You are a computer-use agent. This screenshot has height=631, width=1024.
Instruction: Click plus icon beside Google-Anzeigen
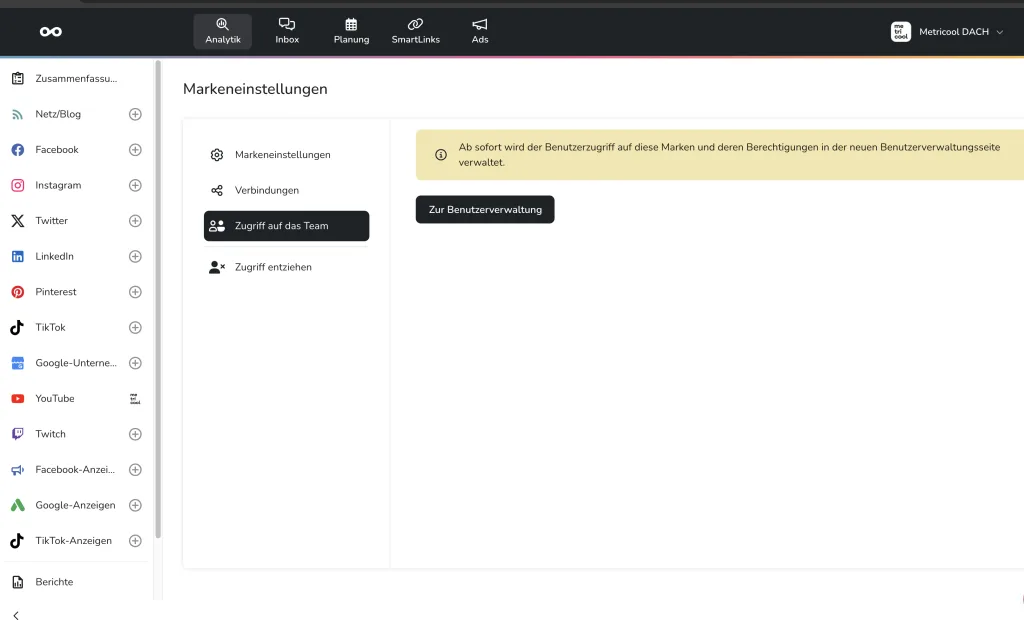[x=135, y=505]
